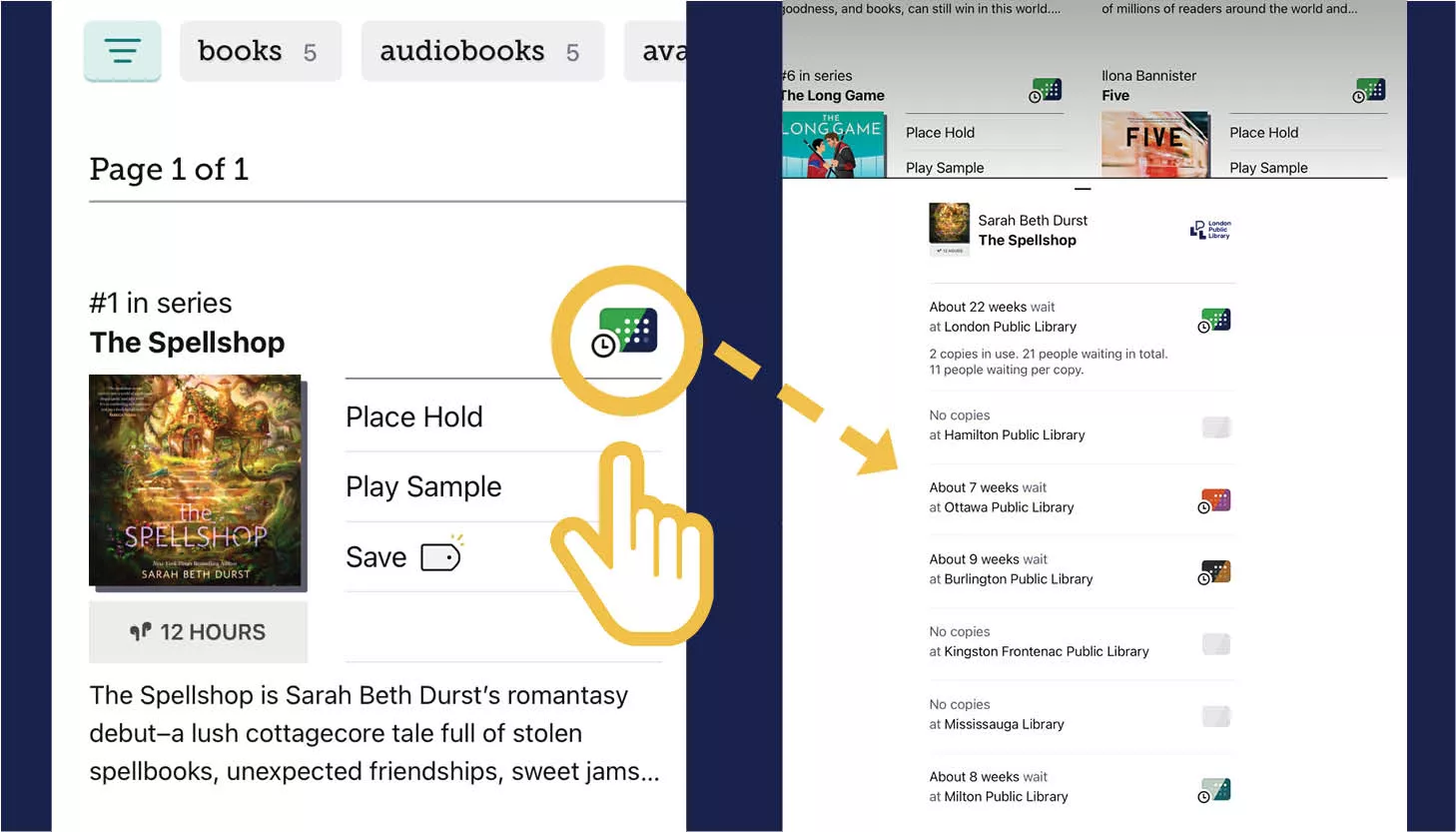Image resolution: width=1456 pixels, height=832 pixels.
Task: Open the filter menu icon button
Action: point(122,51)
